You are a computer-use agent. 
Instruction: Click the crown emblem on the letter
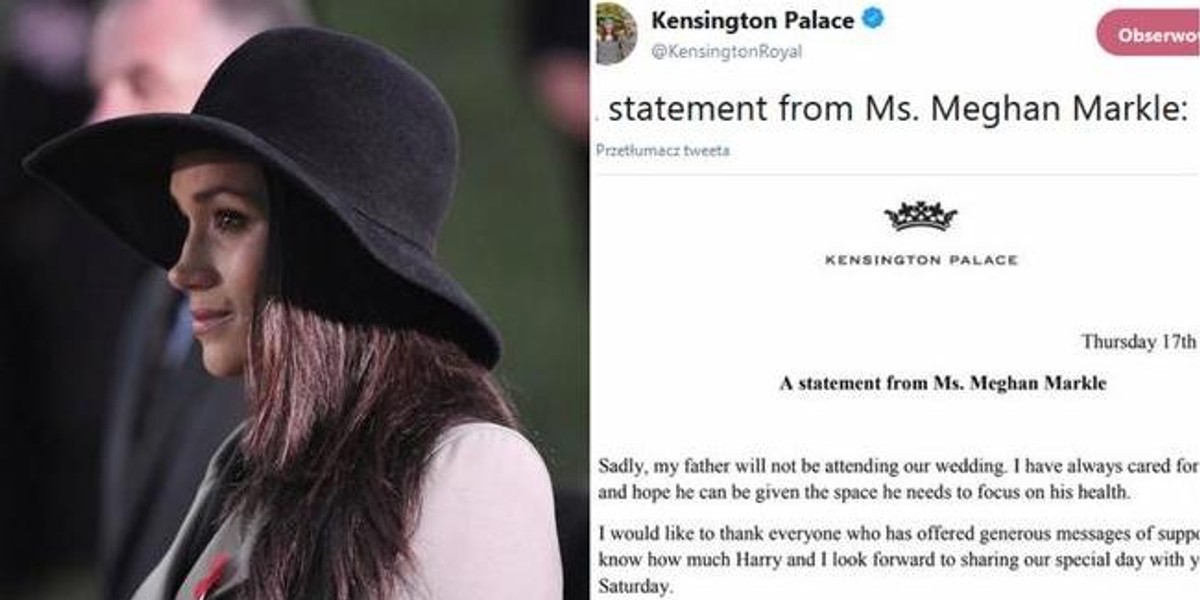921,216
